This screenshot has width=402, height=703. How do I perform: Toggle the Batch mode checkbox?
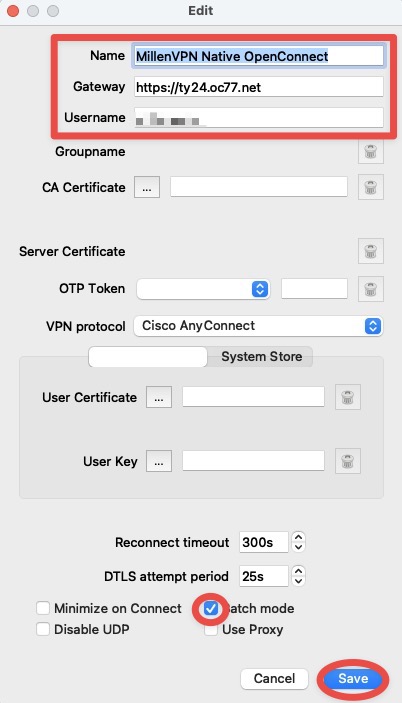coord(211,608)
